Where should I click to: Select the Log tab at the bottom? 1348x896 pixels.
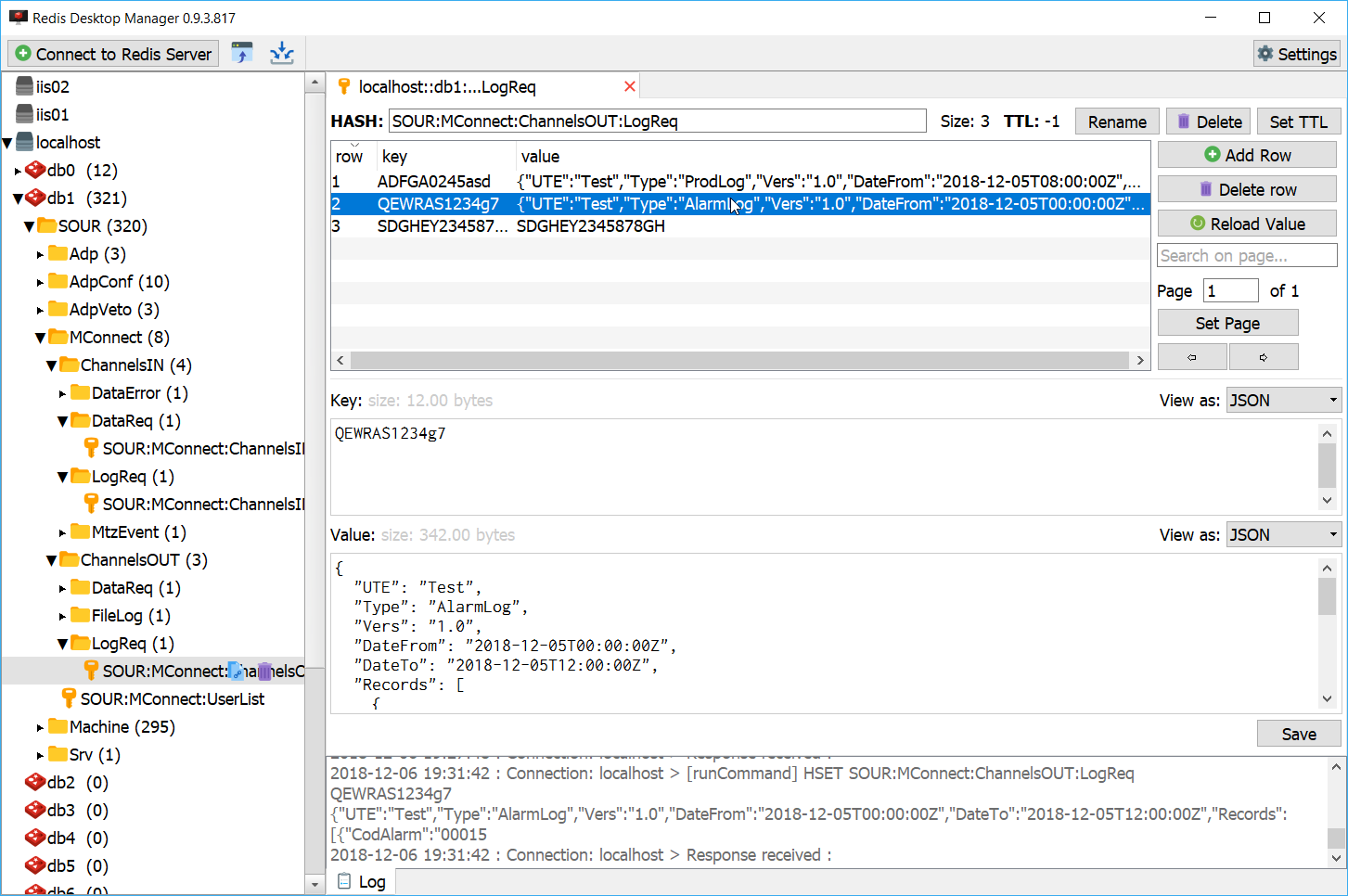coord(362,882)
